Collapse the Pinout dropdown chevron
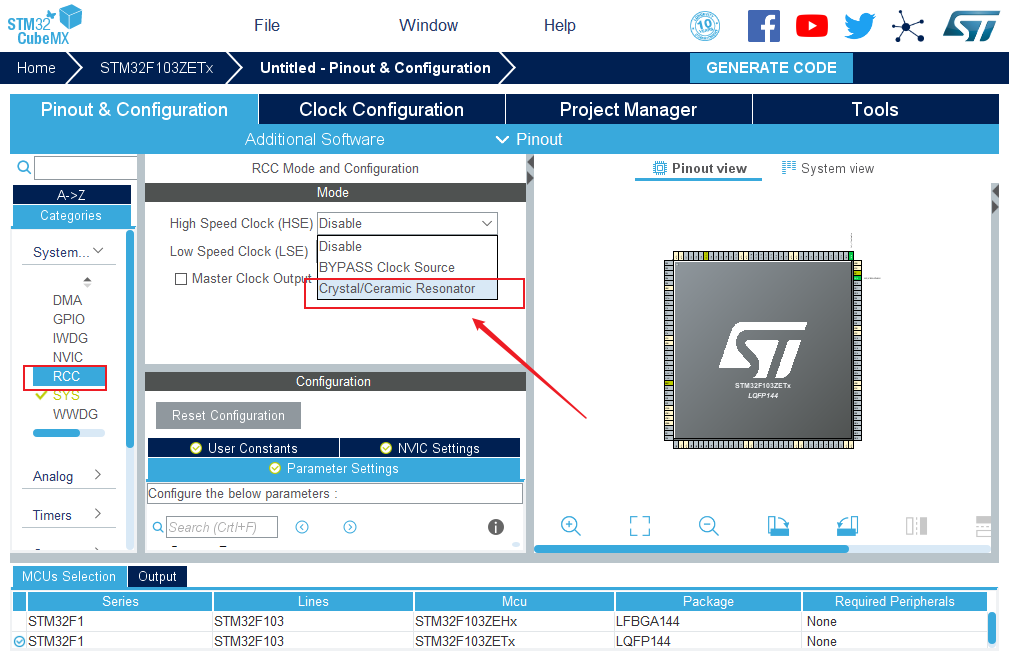This screenshot has width=1009, height=661. (502, 140)
